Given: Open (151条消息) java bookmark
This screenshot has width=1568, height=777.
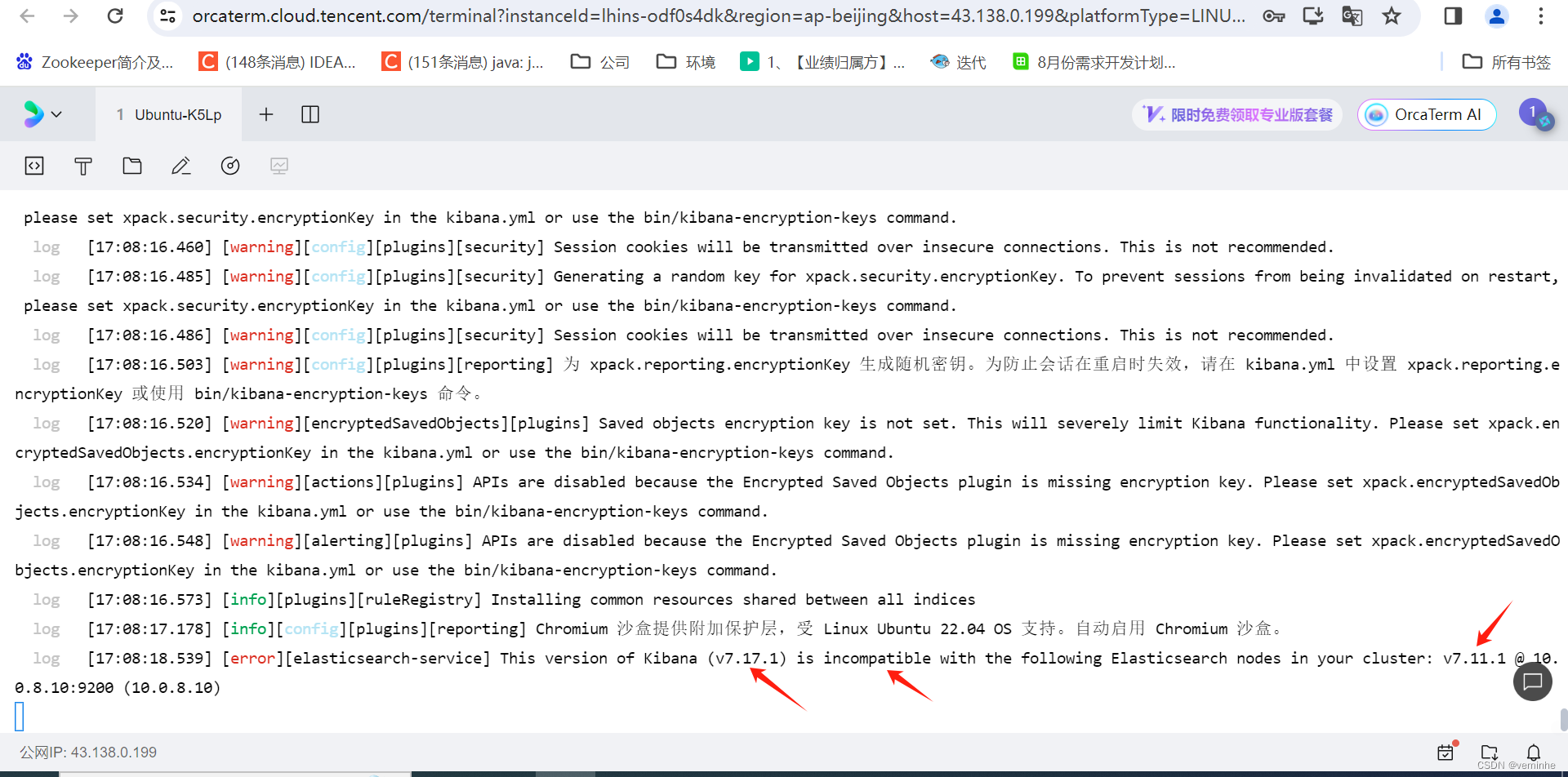Looking at the screenshot, I should pyautogui.click(x=463, y=62).
